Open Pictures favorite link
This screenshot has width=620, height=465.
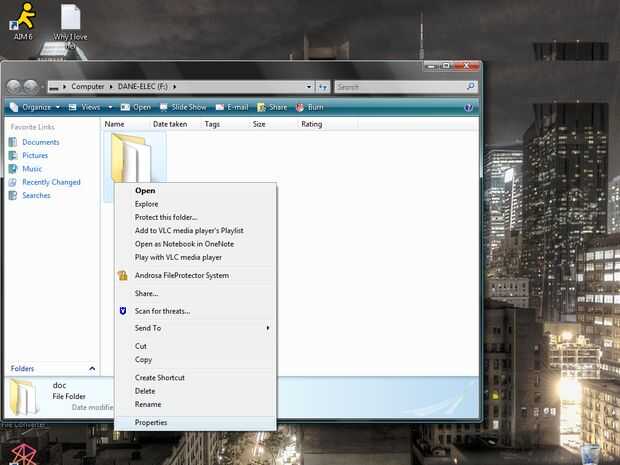[35, 155]
